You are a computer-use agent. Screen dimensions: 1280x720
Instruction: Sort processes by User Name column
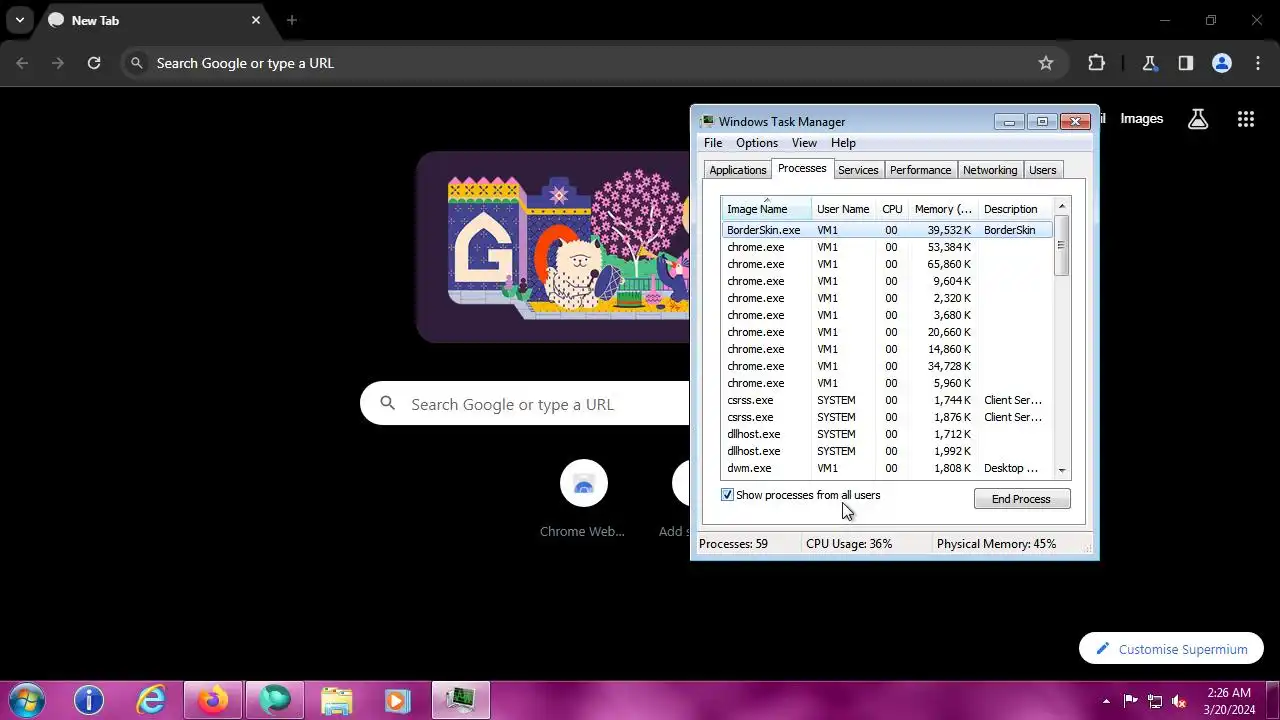point(843,209)
